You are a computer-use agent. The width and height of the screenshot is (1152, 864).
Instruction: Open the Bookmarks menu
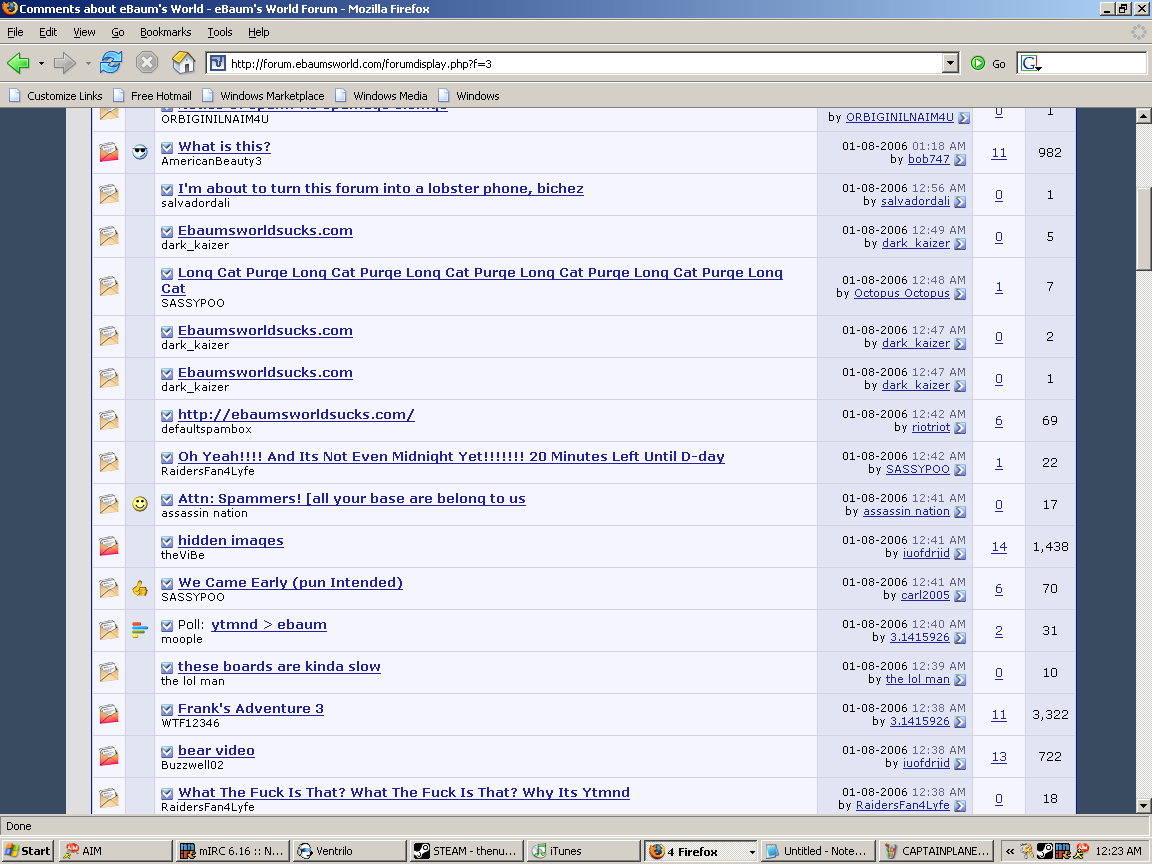pyautogui.click(x=165, y=32)
